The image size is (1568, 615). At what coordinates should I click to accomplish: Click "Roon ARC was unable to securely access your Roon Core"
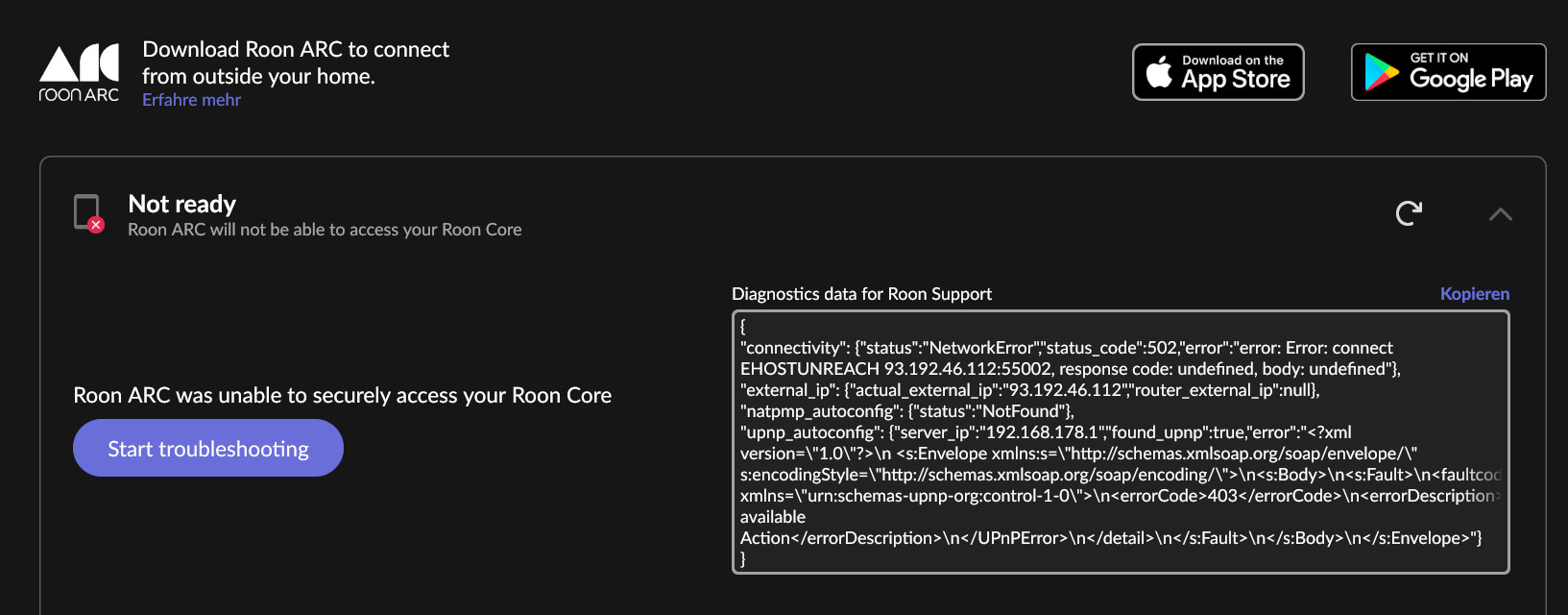point(342,395)
